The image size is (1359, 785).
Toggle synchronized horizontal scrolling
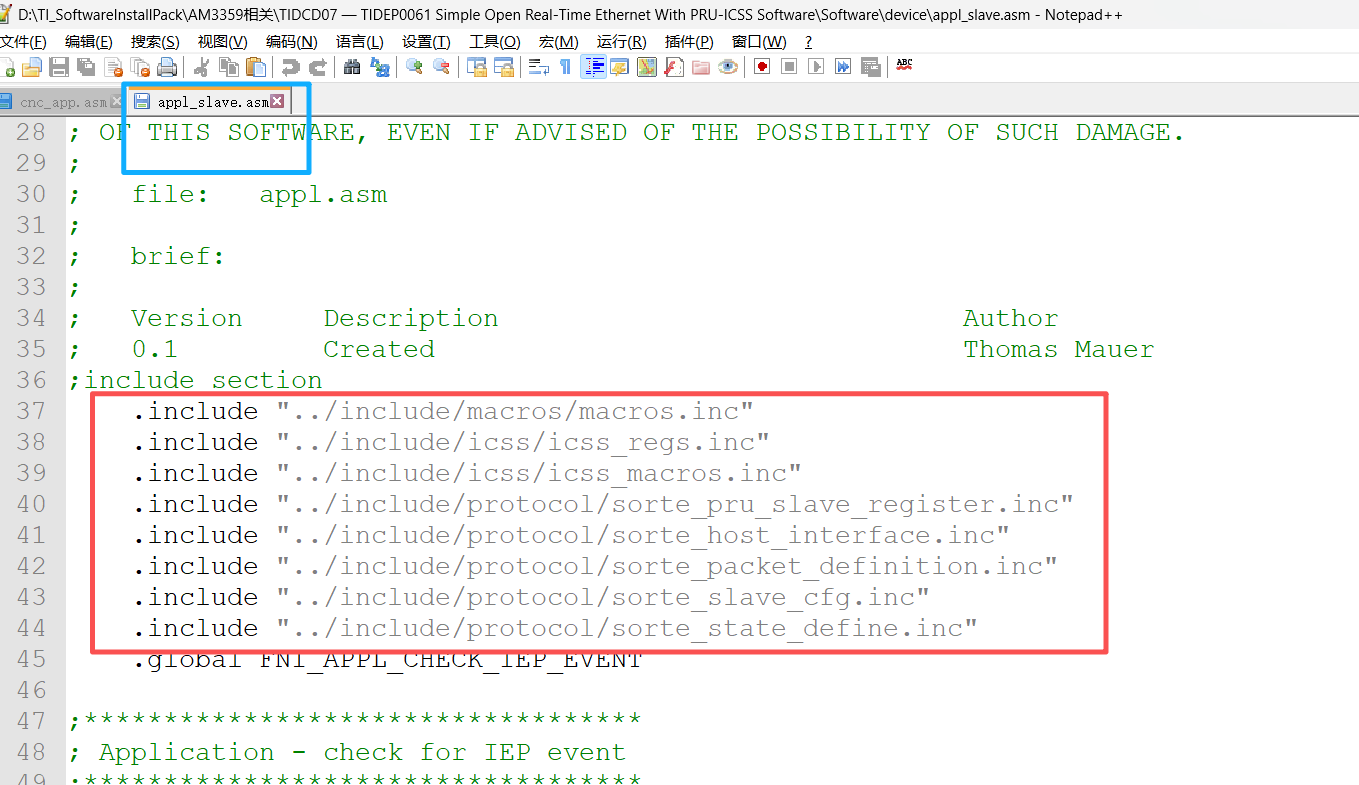tap(504, 67)
